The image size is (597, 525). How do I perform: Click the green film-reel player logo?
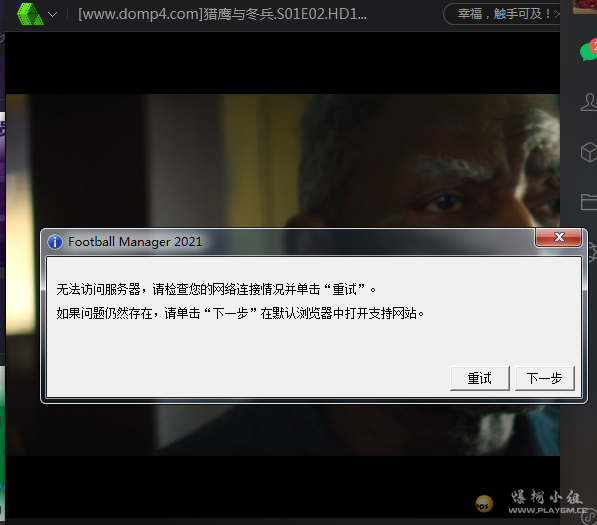(30, 14)
